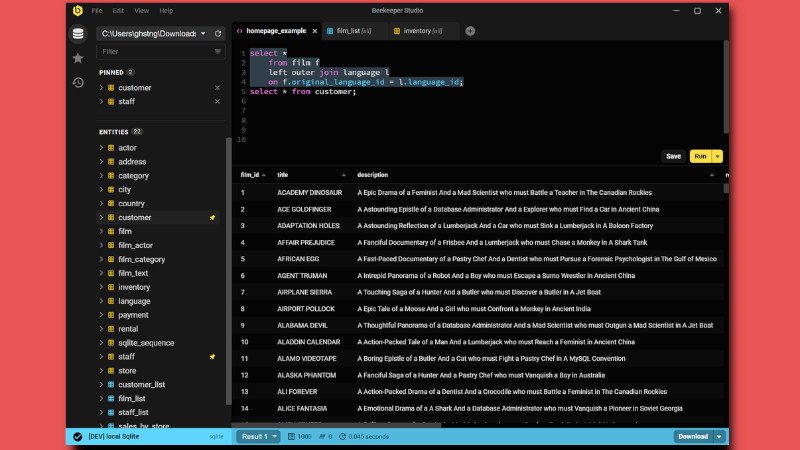
Task: Click the editor vertical scrollbar
Action: point(726,87)
